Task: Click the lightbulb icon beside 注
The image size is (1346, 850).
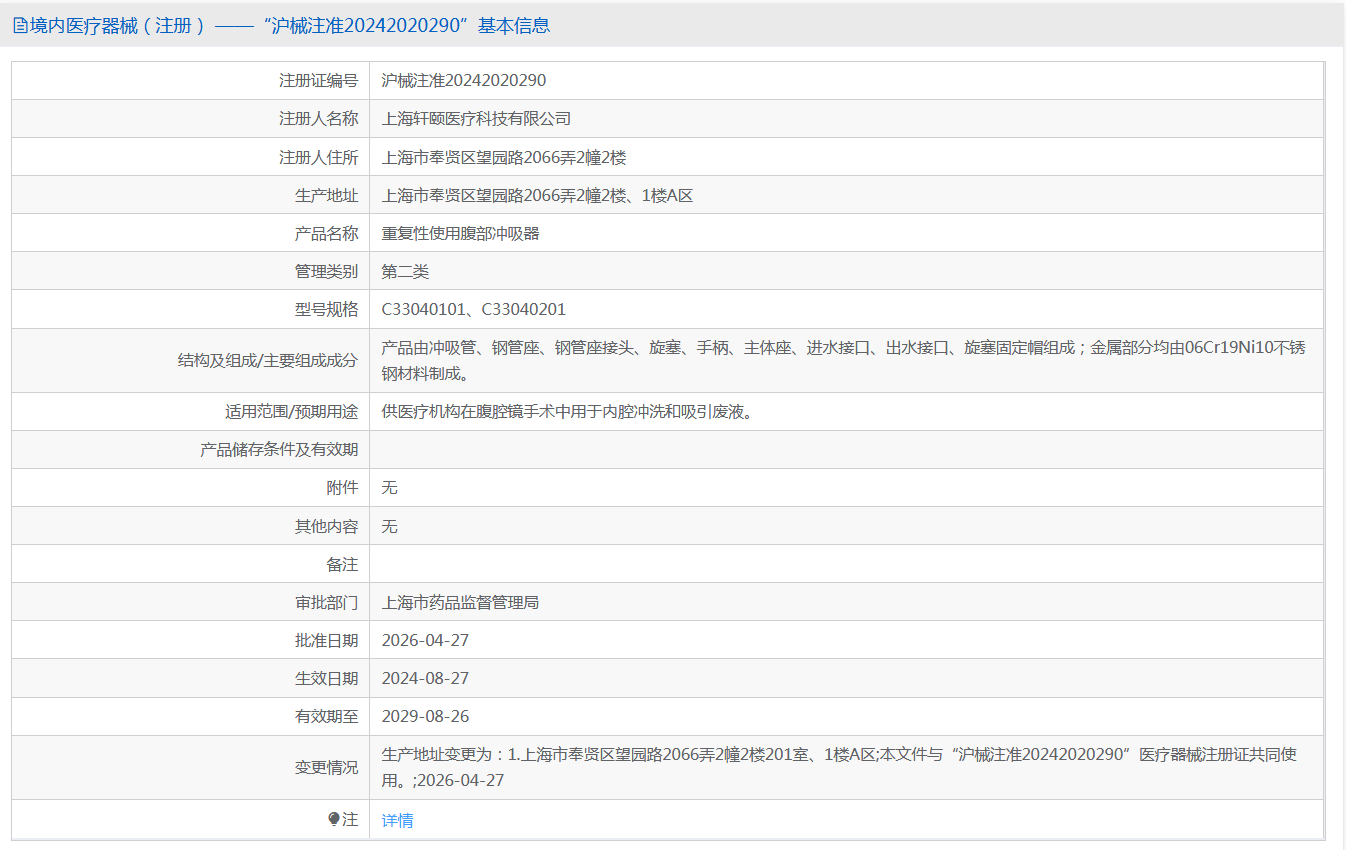Action: [334, 819]
